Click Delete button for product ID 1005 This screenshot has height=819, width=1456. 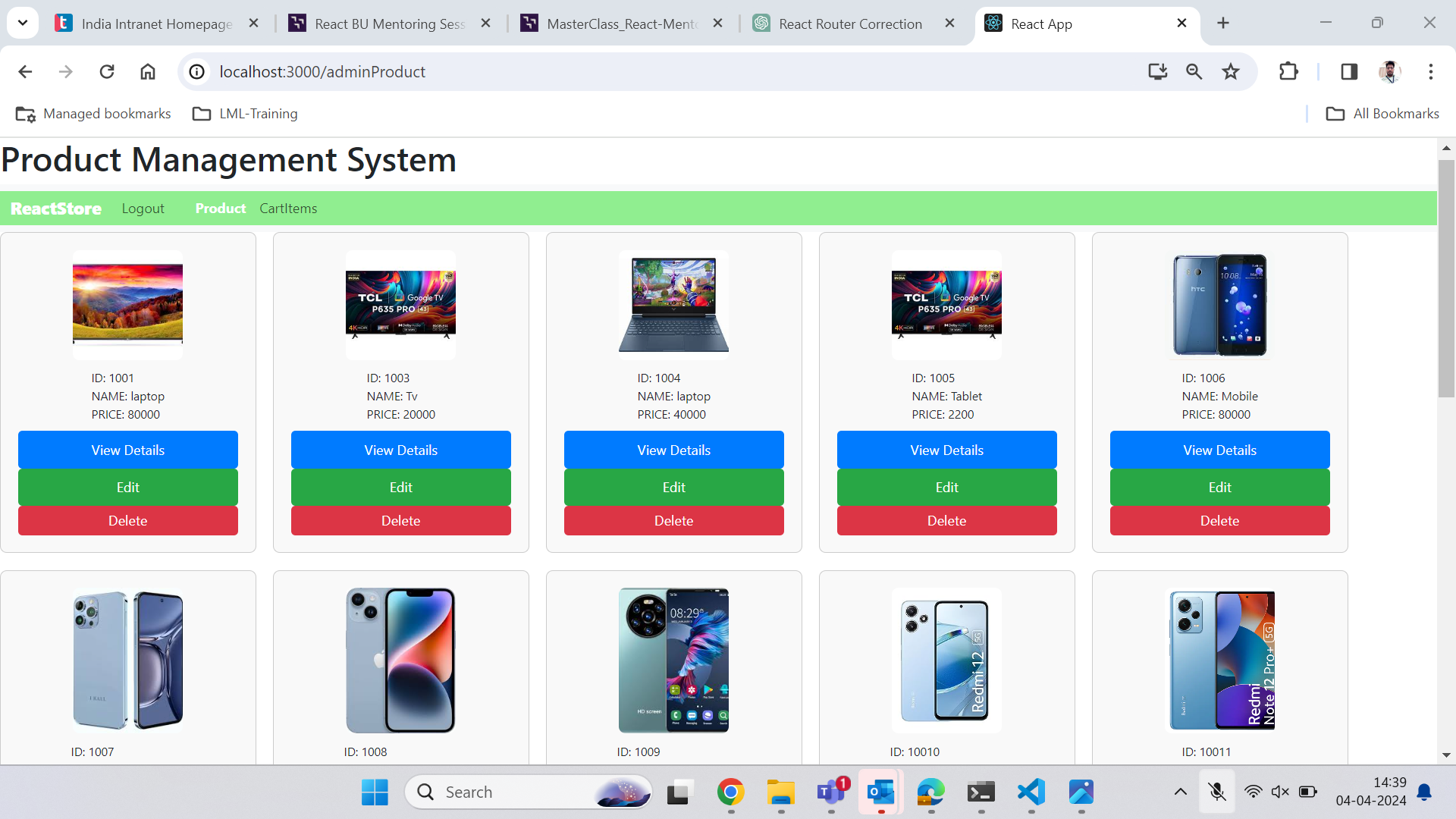947,520
